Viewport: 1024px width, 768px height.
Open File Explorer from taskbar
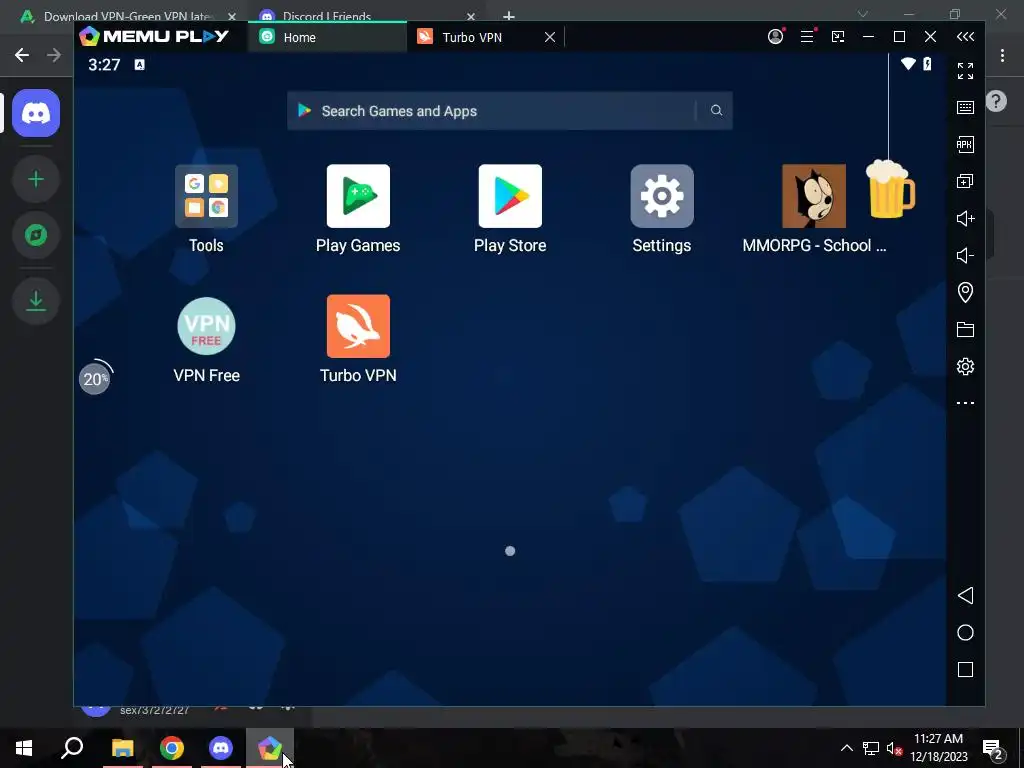coord(122,748)
